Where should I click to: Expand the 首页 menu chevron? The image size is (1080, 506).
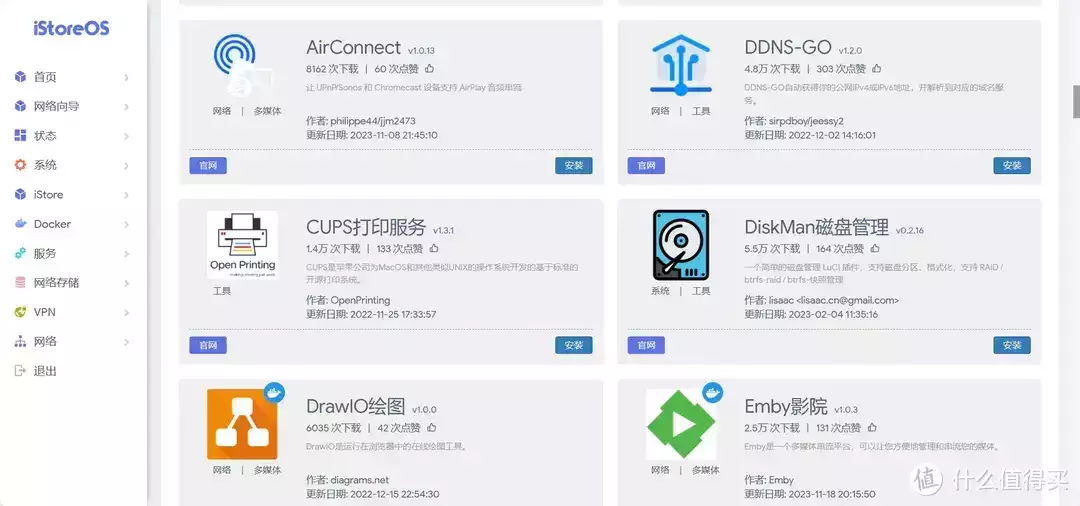tap(127, 78)
